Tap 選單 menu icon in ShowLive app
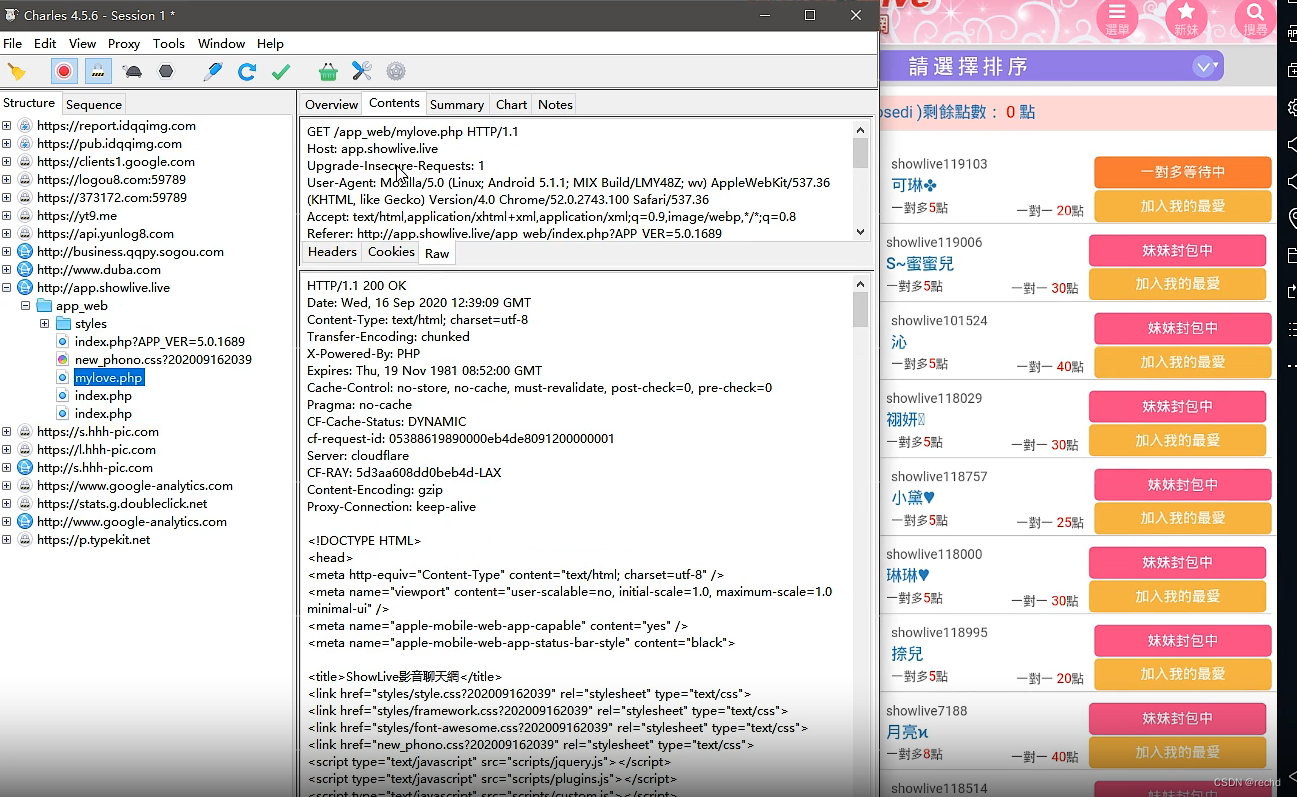Screen dimensions: 1297x797 1117,19
